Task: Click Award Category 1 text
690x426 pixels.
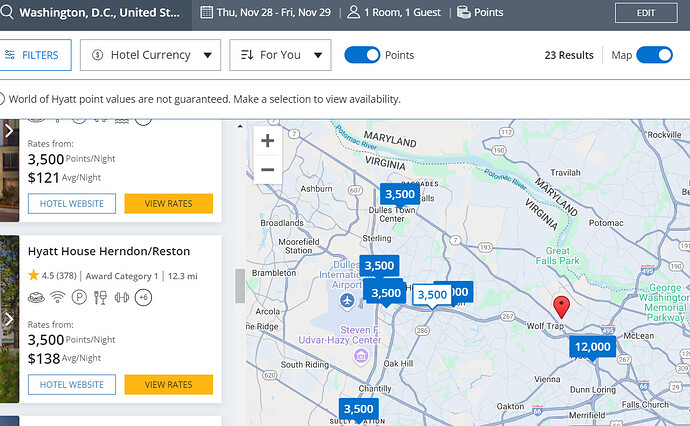Action: click(x=121, y=276)
